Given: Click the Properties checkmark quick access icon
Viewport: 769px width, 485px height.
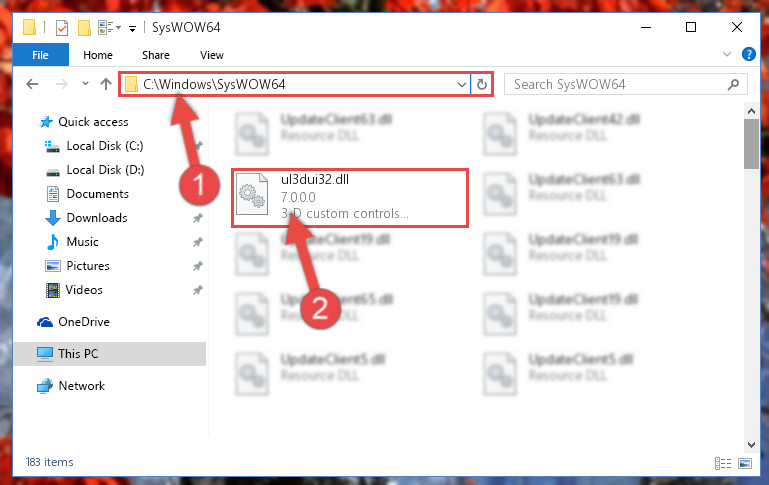Looking at the screenshot, I should 62,27.
